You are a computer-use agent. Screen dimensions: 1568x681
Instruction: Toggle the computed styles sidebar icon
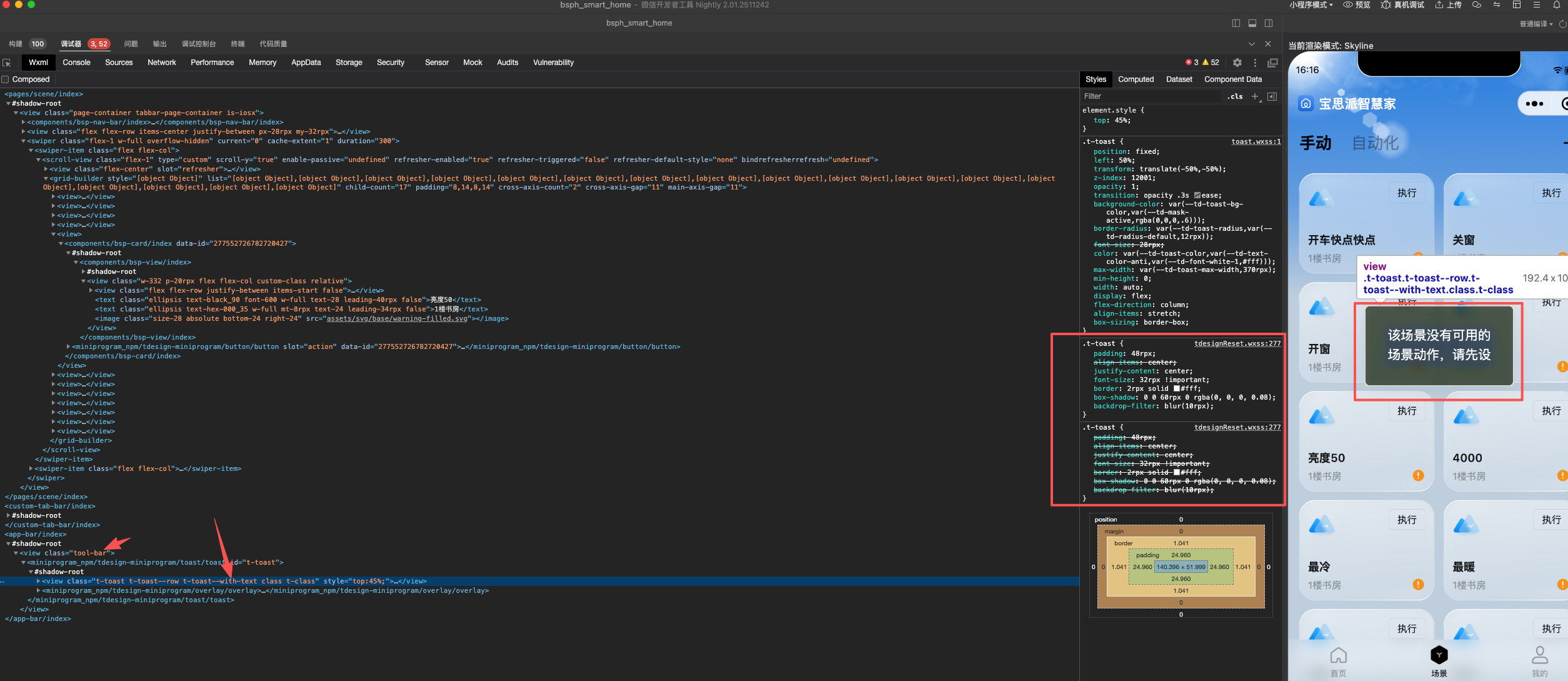click(x=1272, y=96)
